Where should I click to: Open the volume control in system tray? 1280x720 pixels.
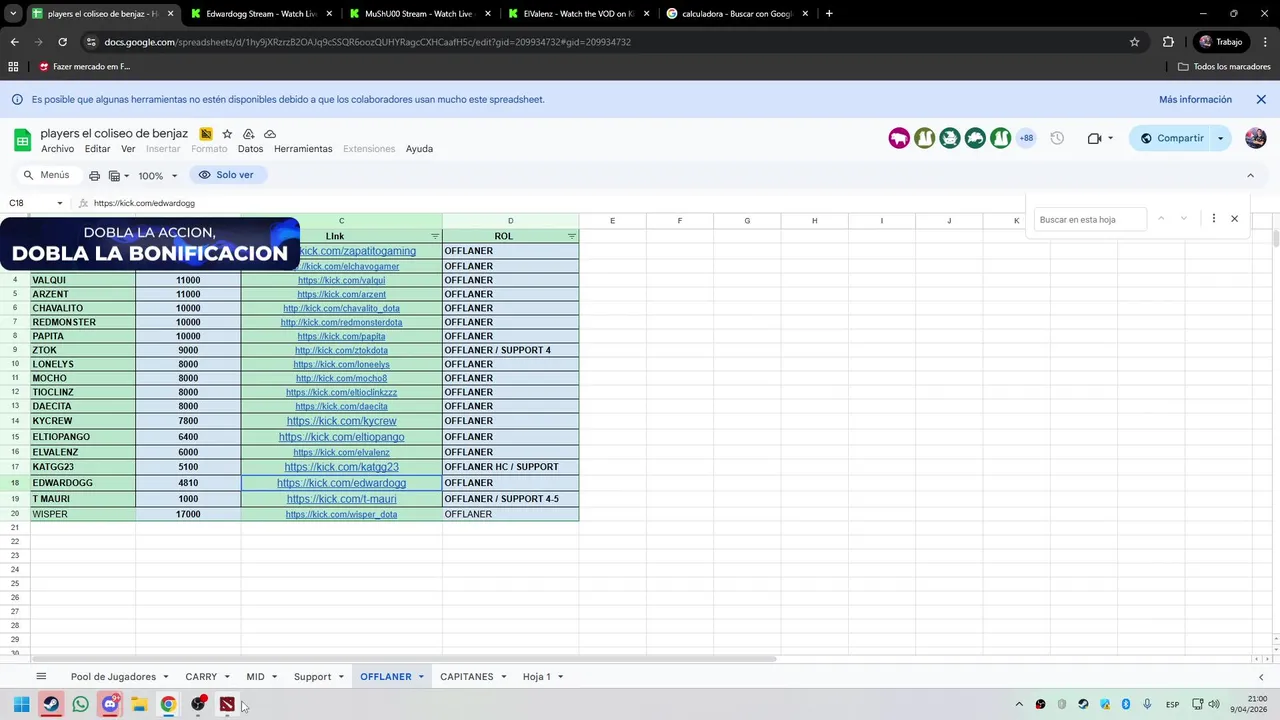click(x=1213, y=704)
